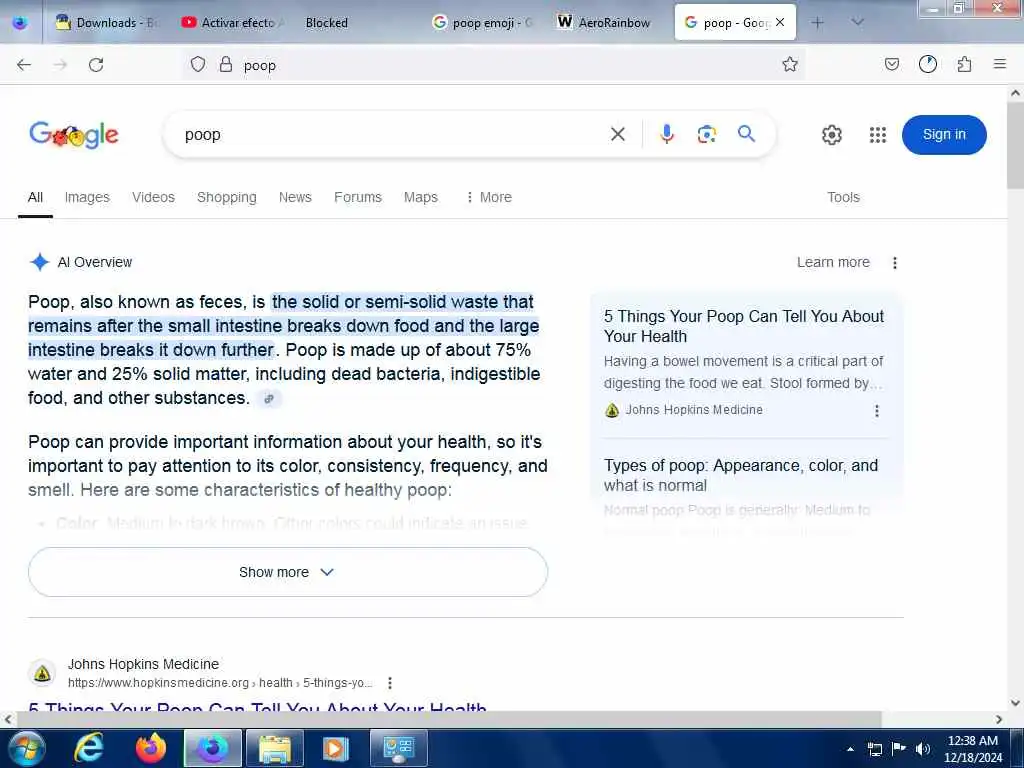Submit search with the magnifying glass icon
This screenshot has width=1024, height=768.
746,134
